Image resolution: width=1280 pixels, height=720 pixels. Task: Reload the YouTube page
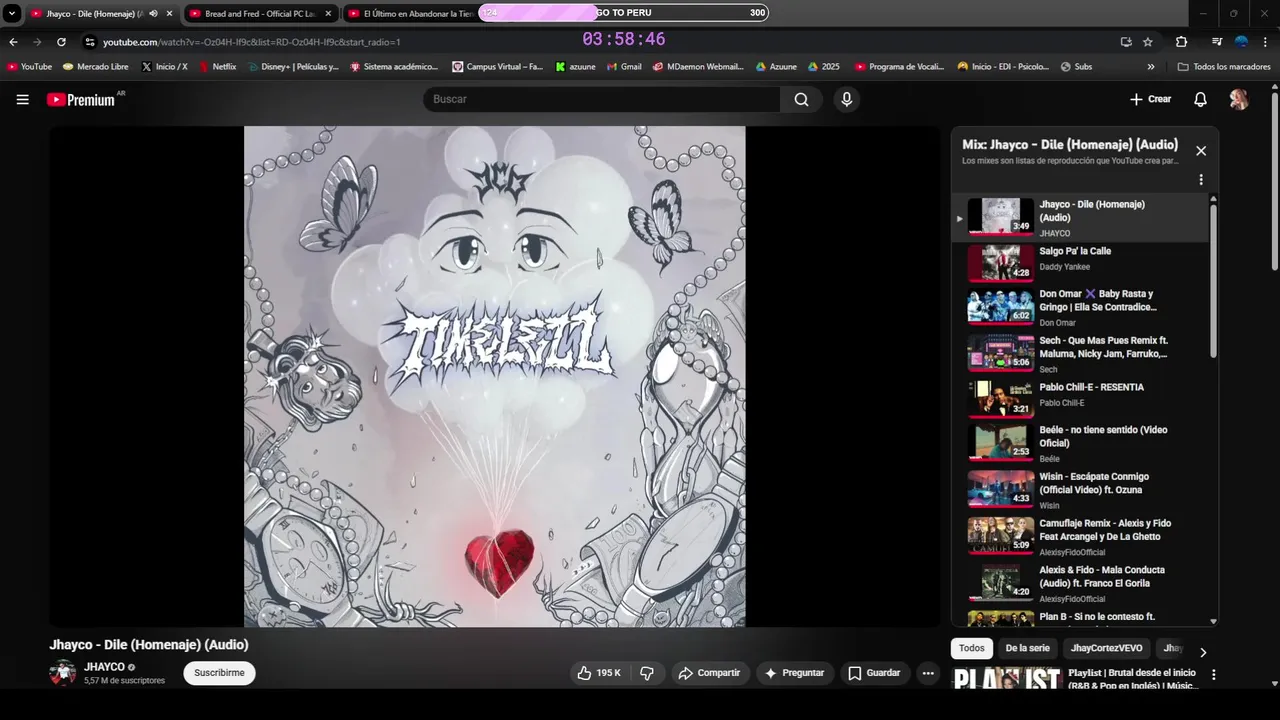(61, 42)
